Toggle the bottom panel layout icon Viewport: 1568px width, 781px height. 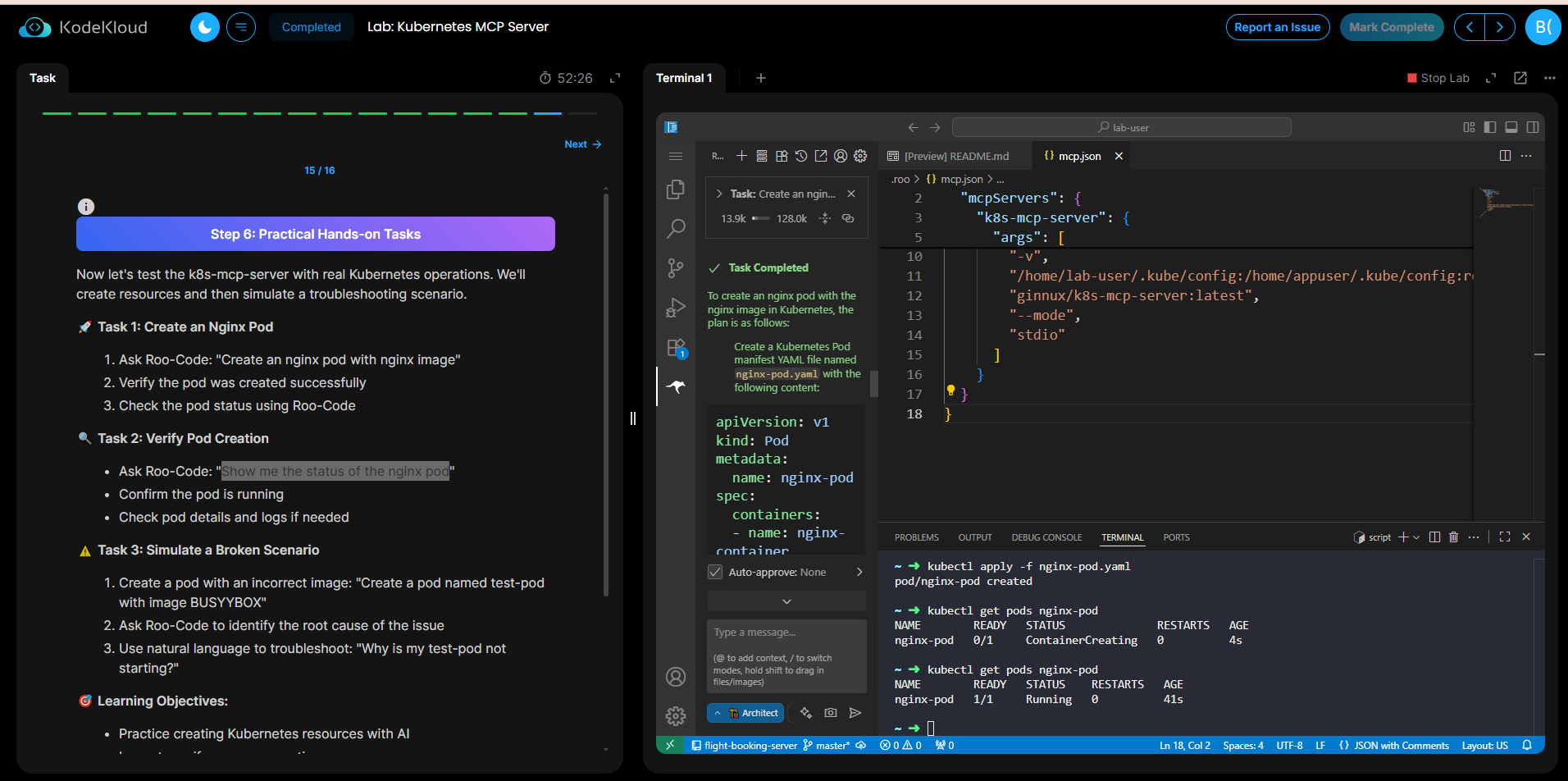click(1511, 127)
